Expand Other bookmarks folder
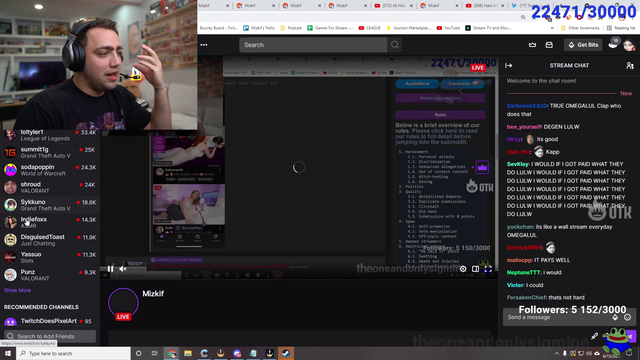Image resolution: width=640 pixels, height=360 pixels. (580, 28)
